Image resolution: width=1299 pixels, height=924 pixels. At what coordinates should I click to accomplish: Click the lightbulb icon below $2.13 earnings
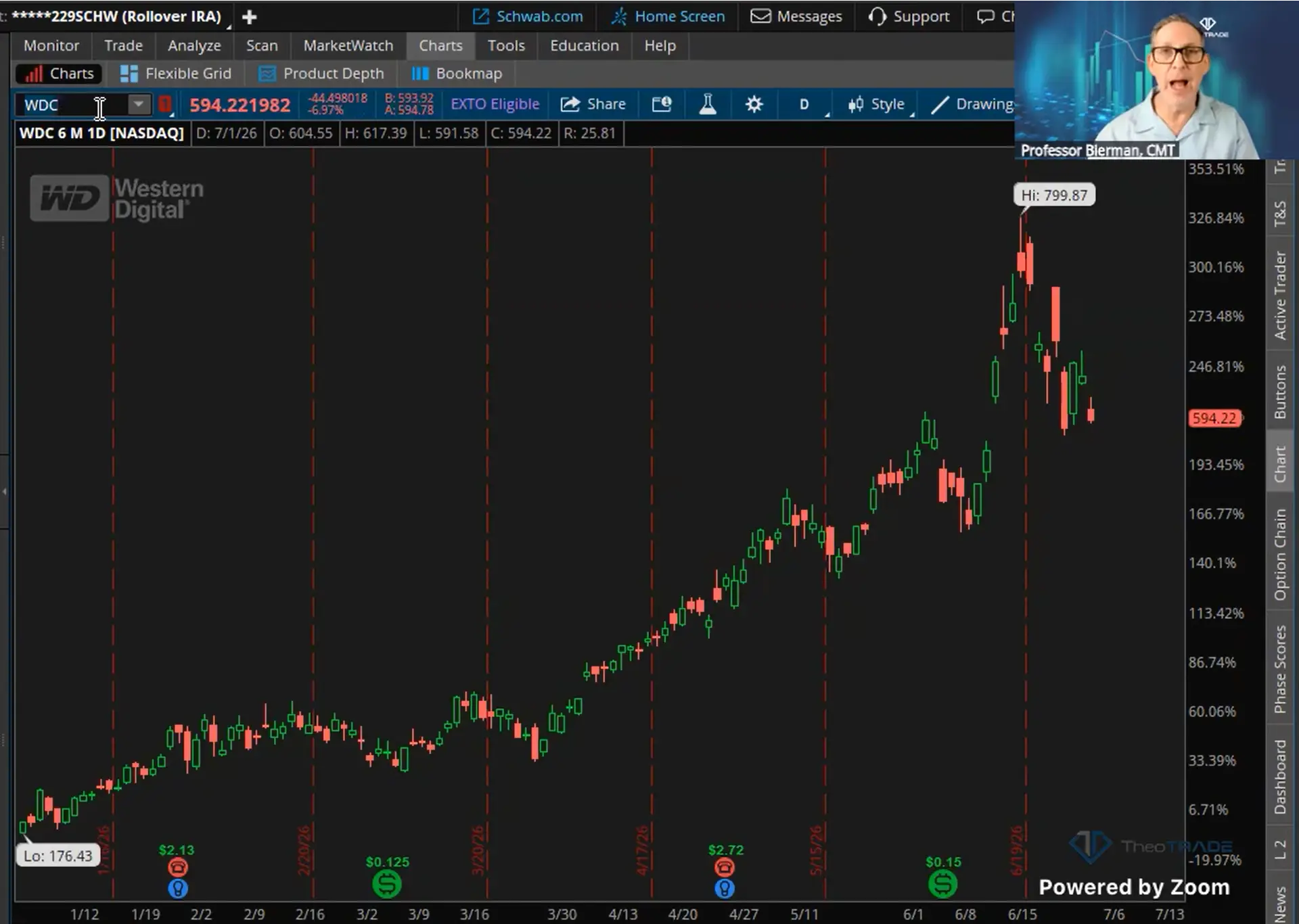[177, 888]
